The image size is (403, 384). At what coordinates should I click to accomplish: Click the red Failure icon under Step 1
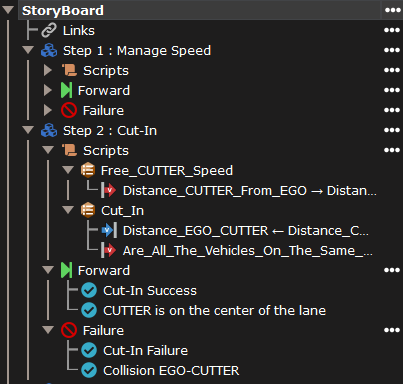69,111
